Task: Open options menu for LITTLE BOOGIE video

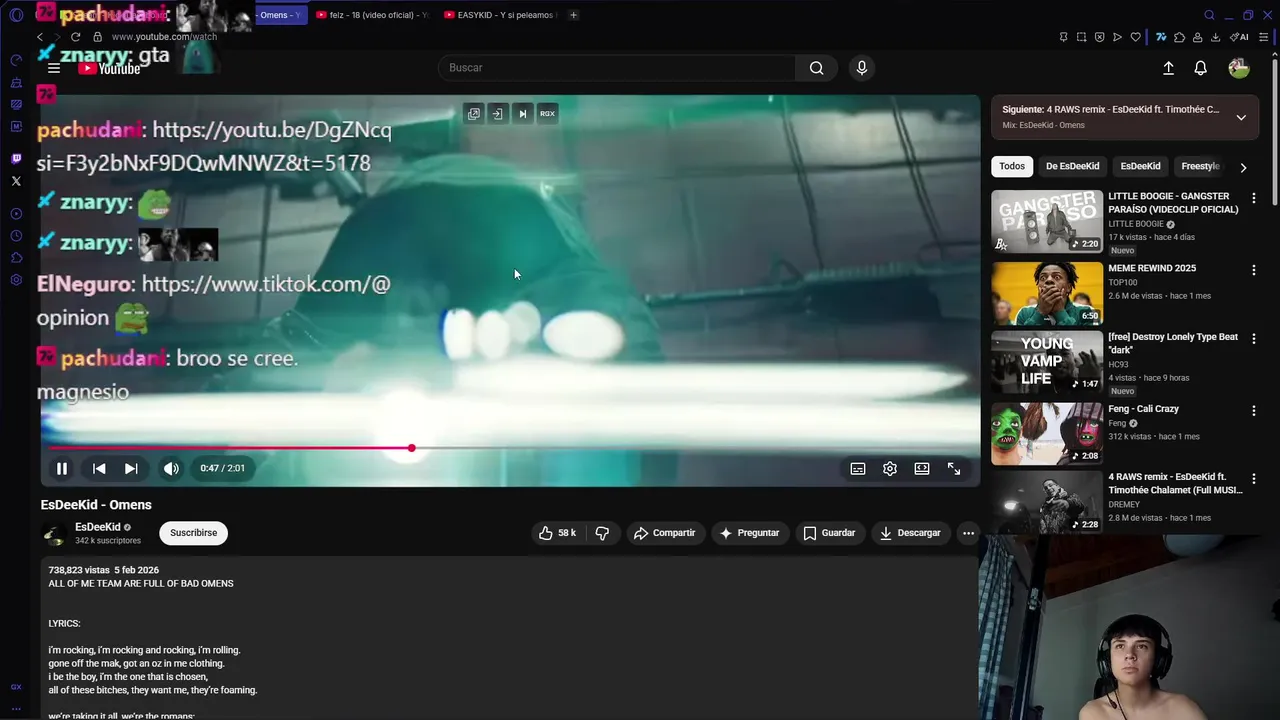Action: click(1253, 199)
